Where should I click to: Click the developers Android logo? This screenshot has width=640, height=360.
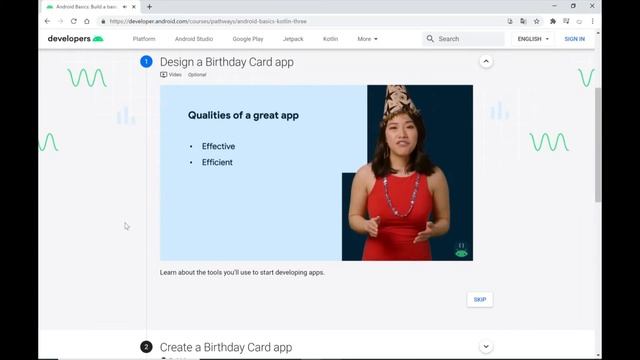click(x=76, y=39)
